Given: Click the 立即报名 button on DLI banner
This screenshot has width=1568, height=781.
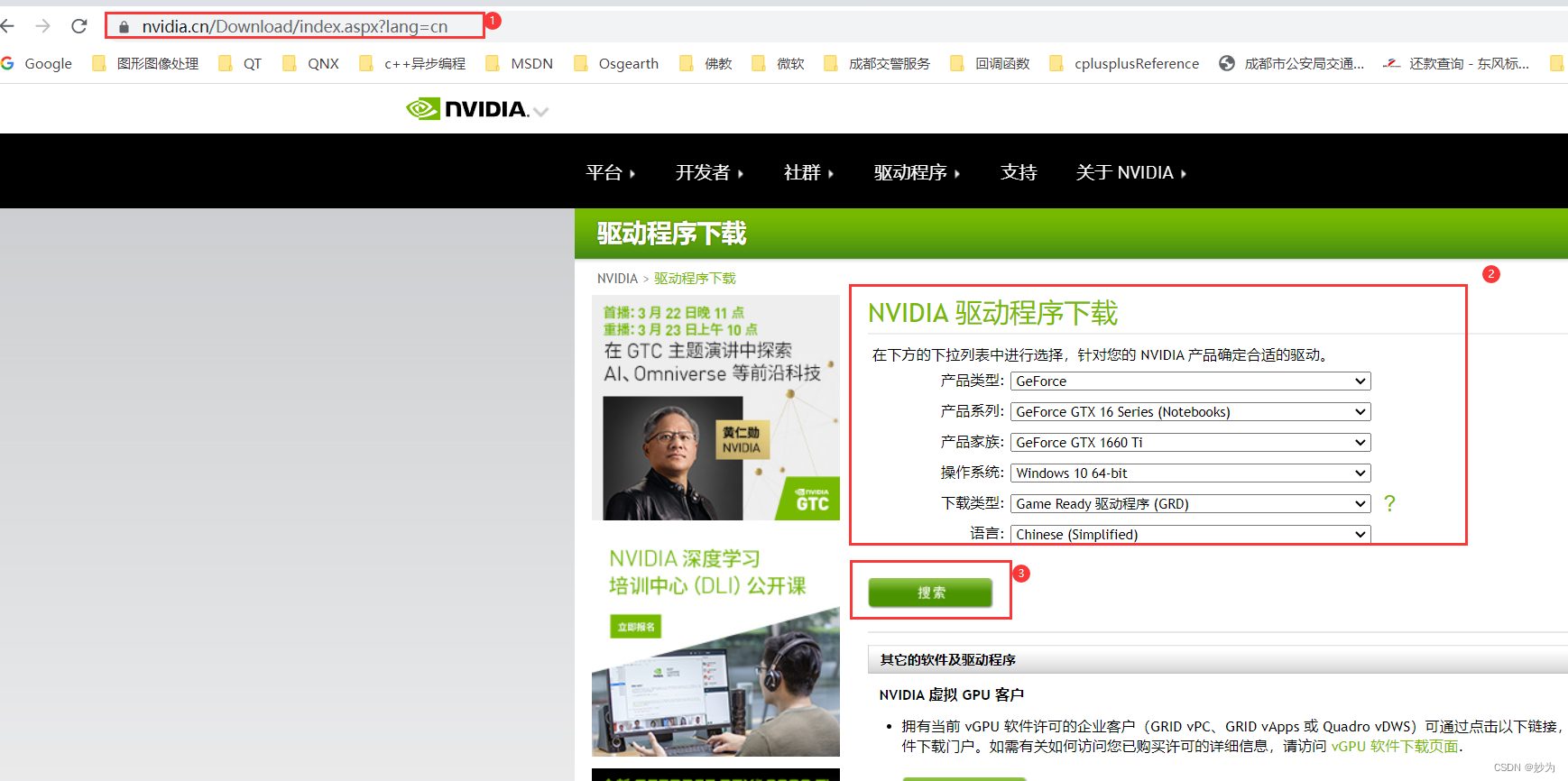Looking at the screenshot, I should 636,627.
